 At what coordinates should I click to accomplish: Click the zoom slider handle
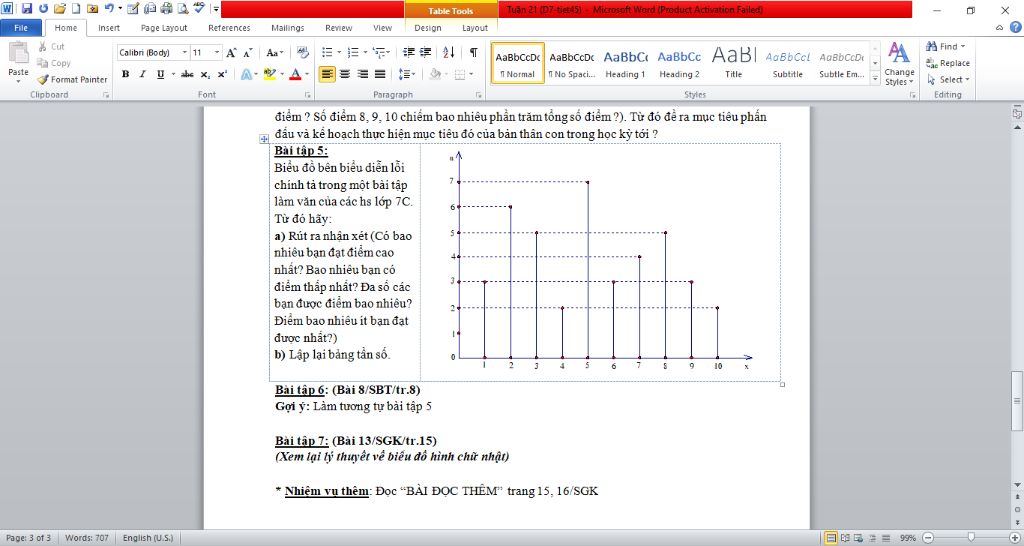click(970, 538)
